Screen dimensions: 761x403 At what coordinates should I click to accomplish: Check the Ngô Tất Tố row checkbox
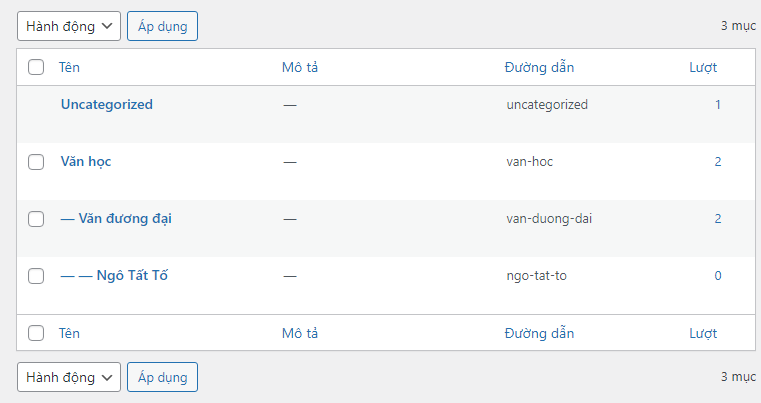(x=36, y=276)
